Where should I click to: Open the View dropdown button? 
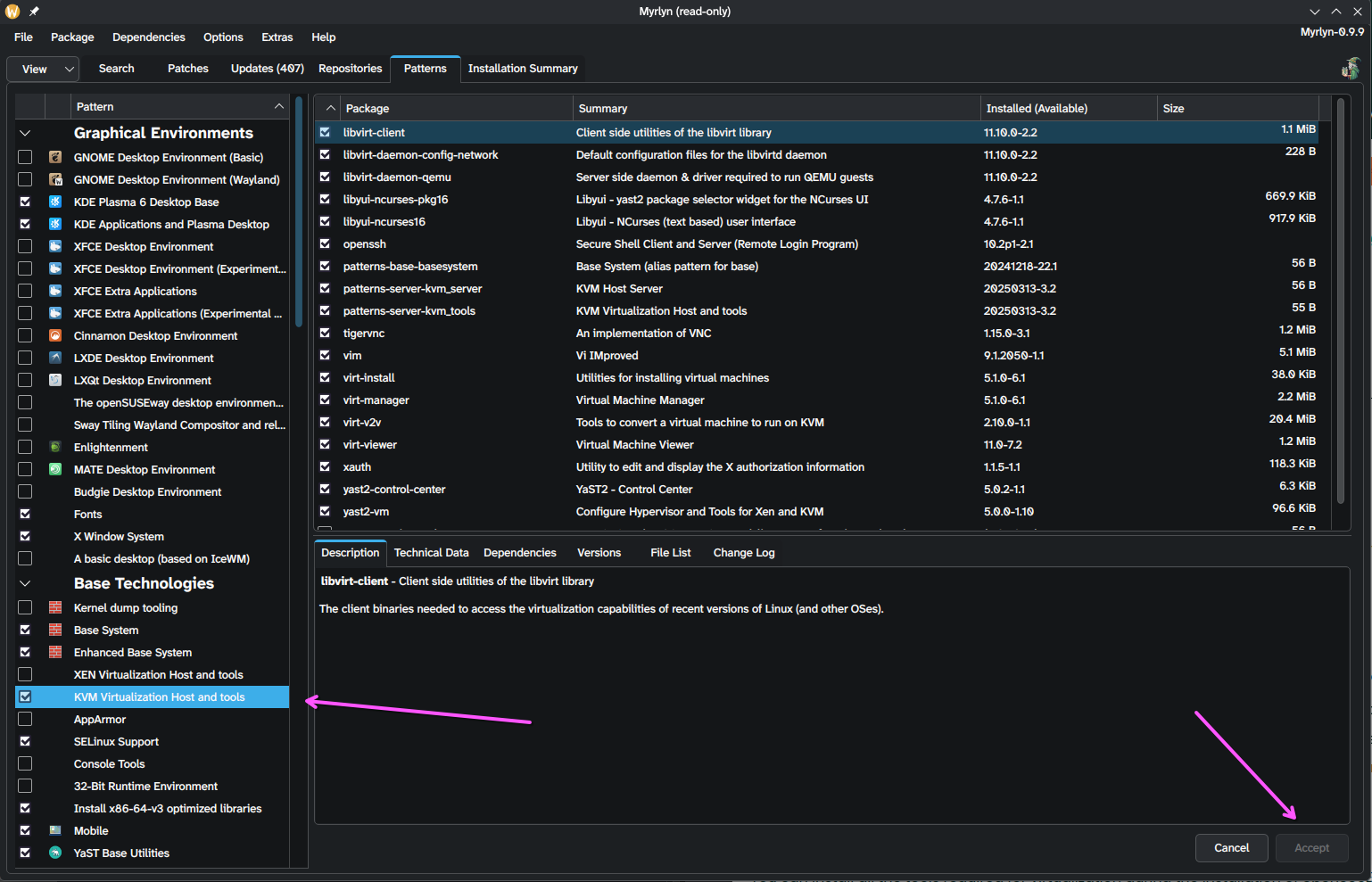[43, 69]
